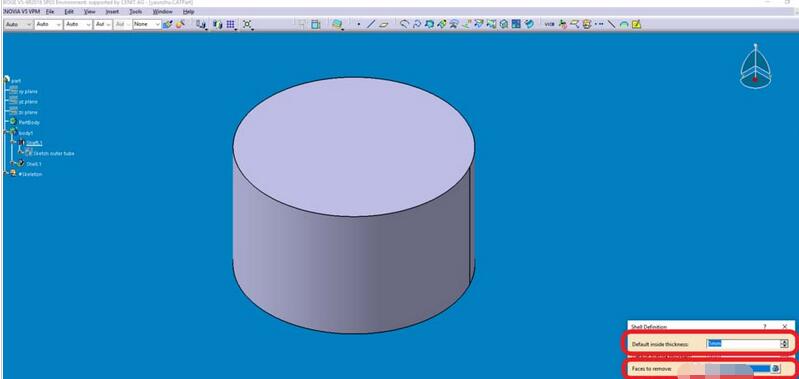Select PartBody in the specification tree
Image resolution: width=799 pixels, height=379 pixels.
[x=29, y=122]
